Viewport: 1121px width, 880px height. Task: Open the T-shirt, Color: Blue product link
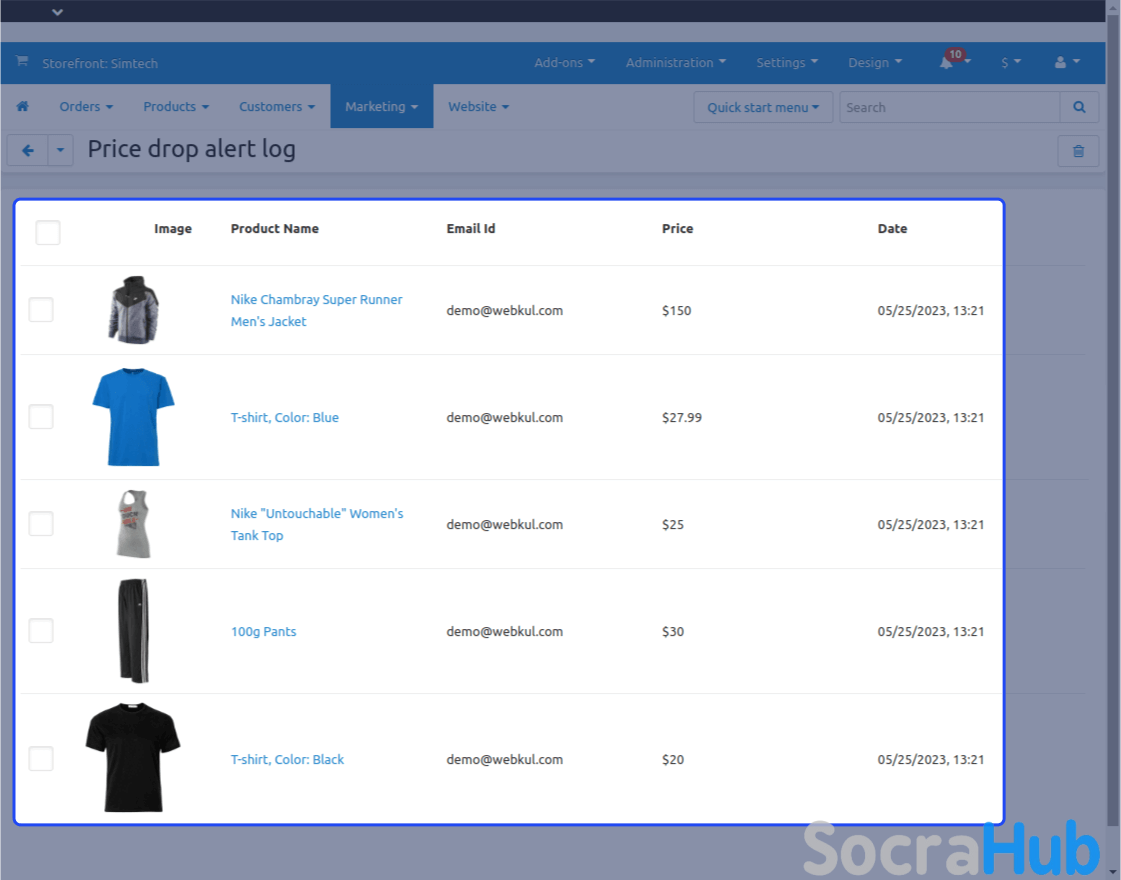285,418
